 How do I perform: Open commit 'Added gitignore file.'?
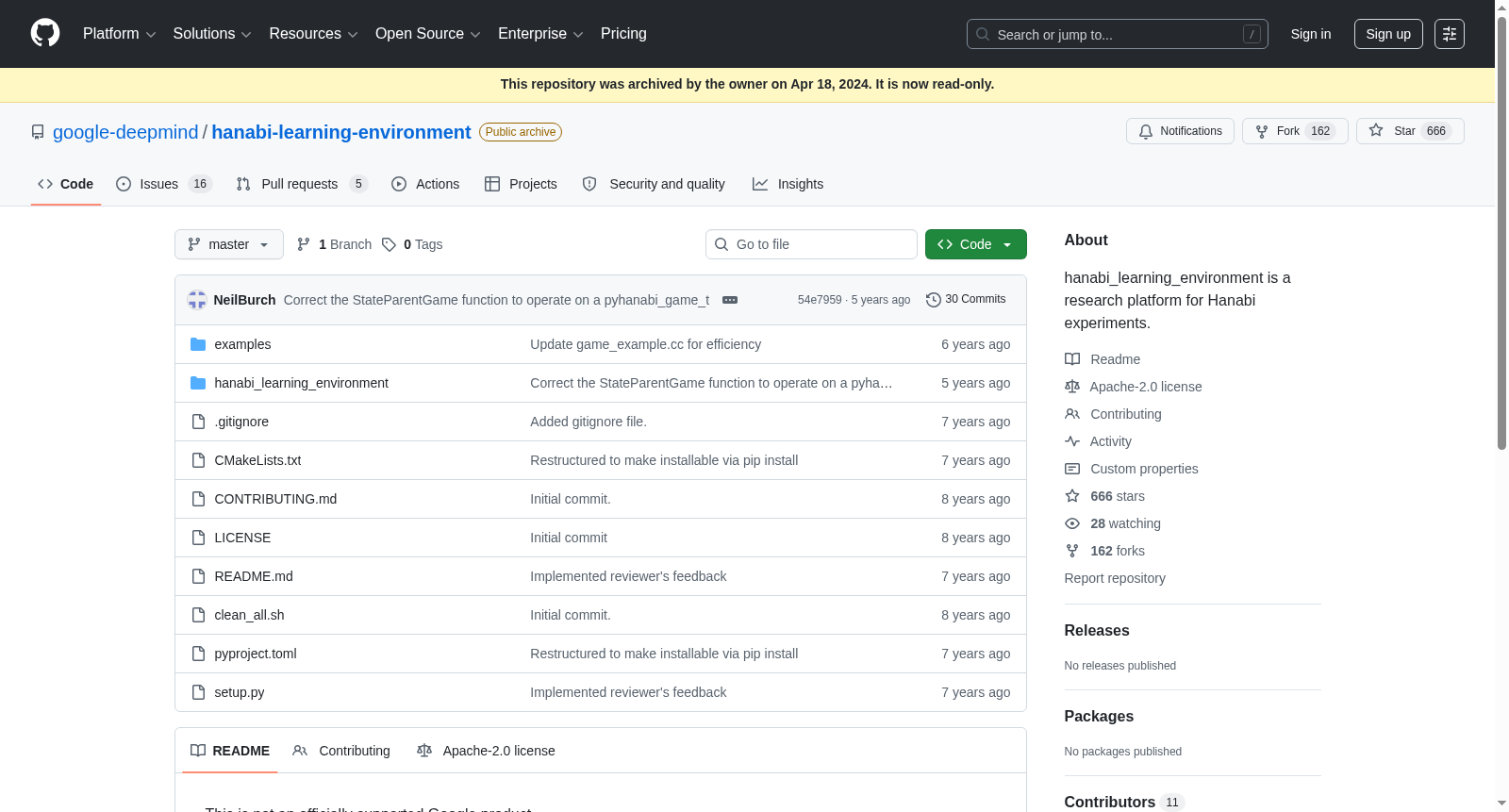click(589, 422)
